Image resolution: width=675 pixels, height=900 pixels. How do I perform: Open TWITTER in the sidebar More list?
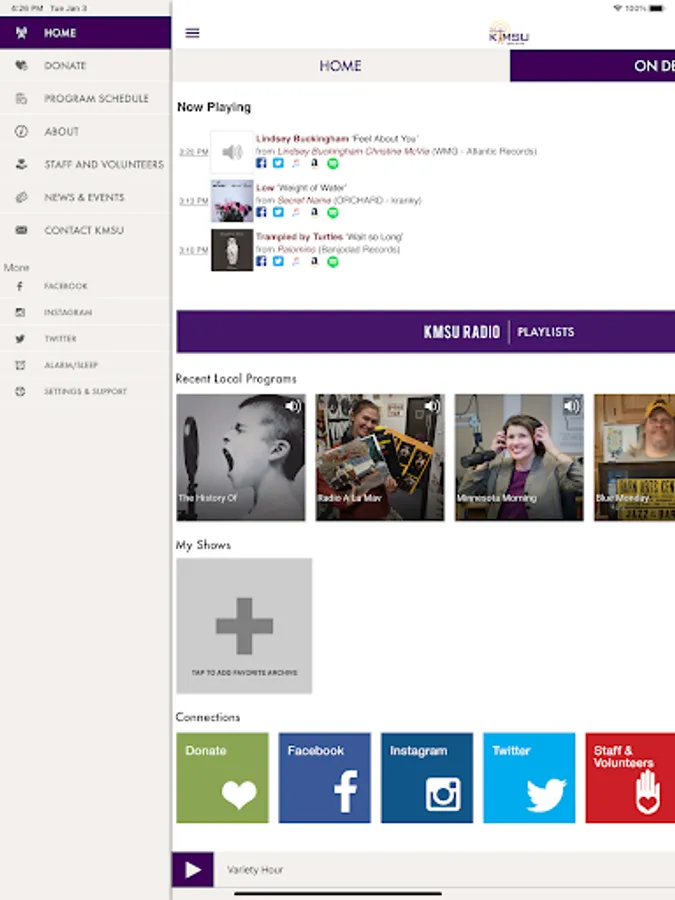coord(85,339)
